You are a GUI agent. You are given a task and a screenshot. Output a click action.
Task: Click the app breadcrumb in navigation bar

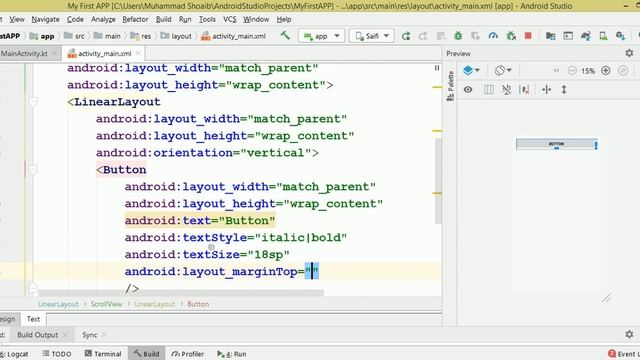coord(42,36)
